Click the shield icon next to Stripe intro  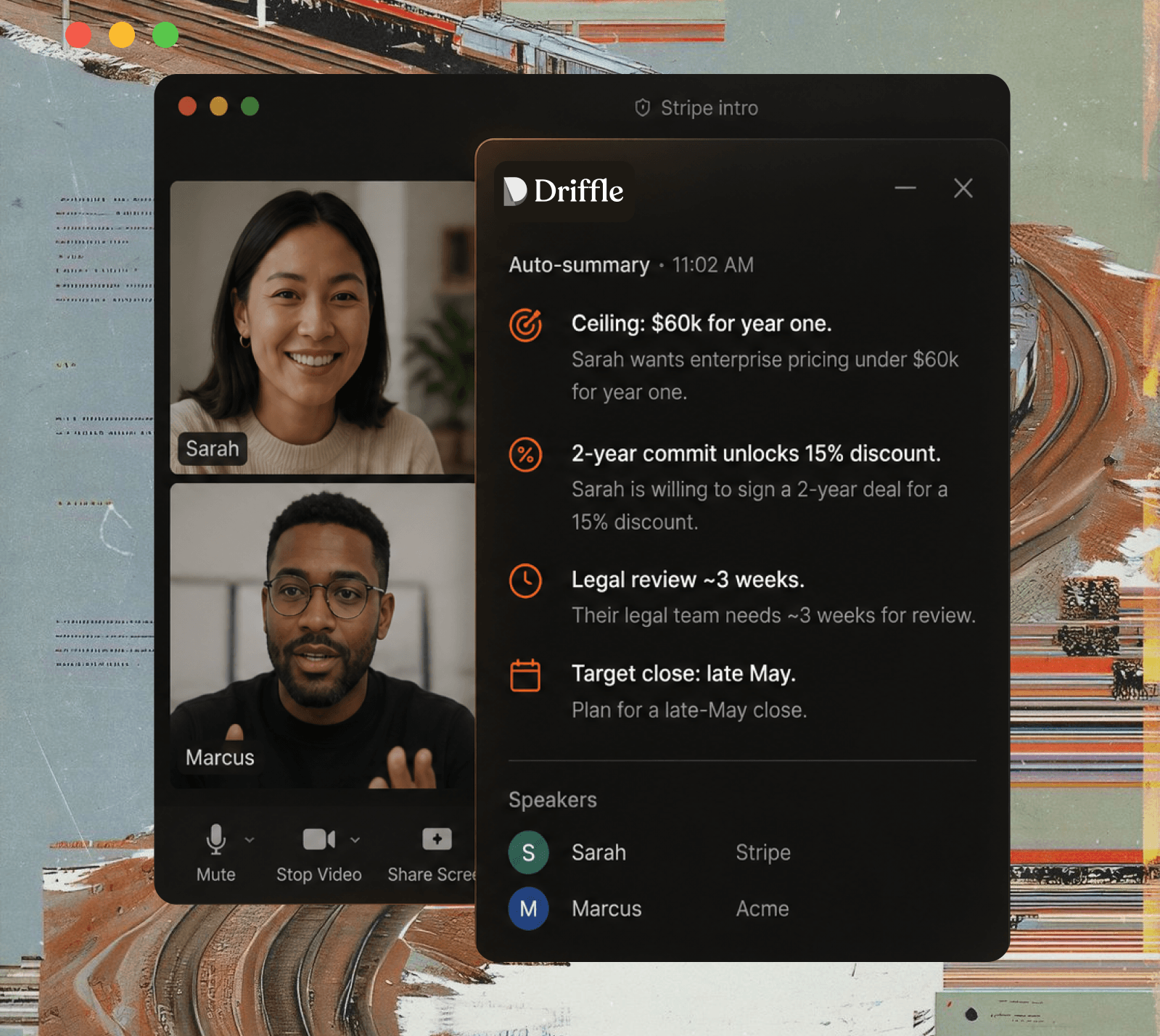(643, 108)
